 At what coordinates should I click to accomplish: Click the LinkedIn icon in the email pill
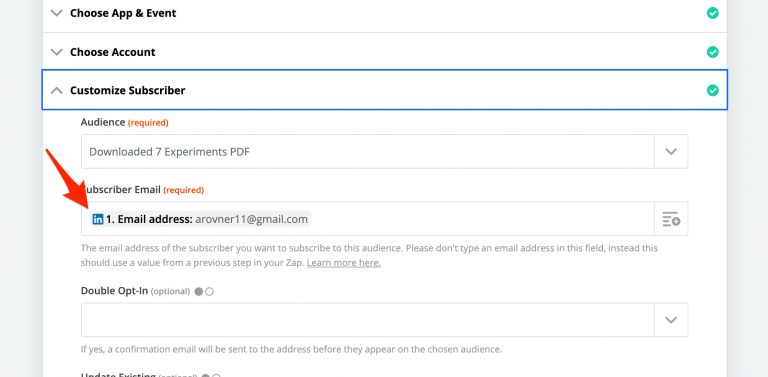[x=98, y=219]
